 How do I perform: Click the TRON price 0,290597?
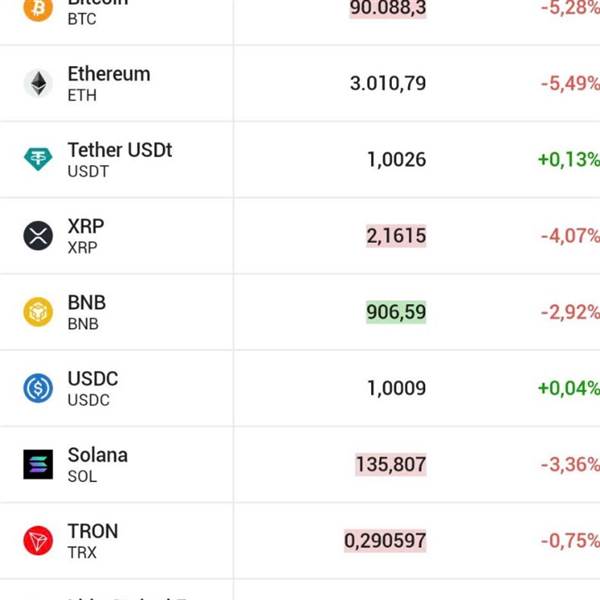click(385, 541)
